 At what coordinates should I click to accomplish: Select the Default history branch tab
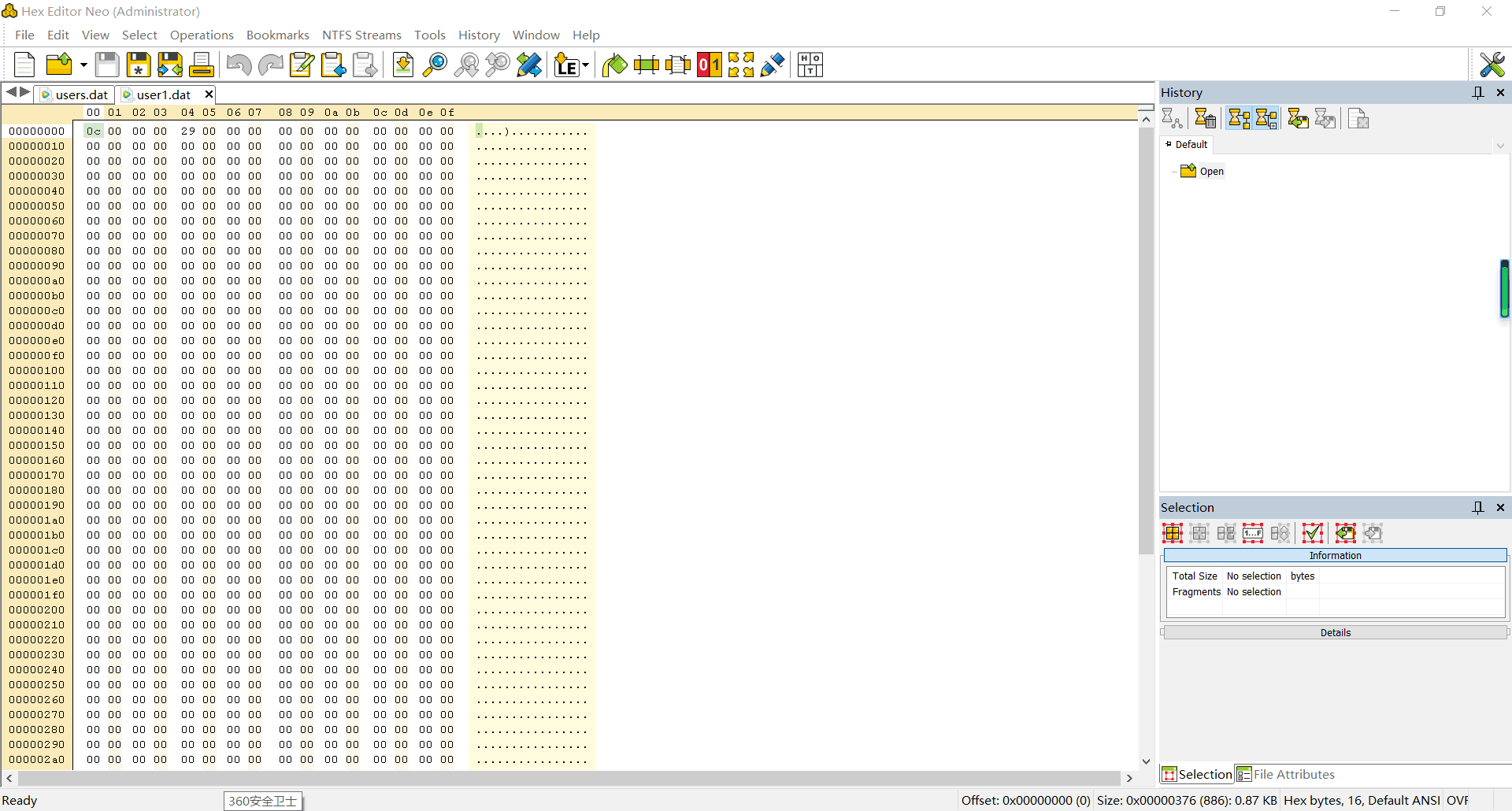tap(1187, 145)
